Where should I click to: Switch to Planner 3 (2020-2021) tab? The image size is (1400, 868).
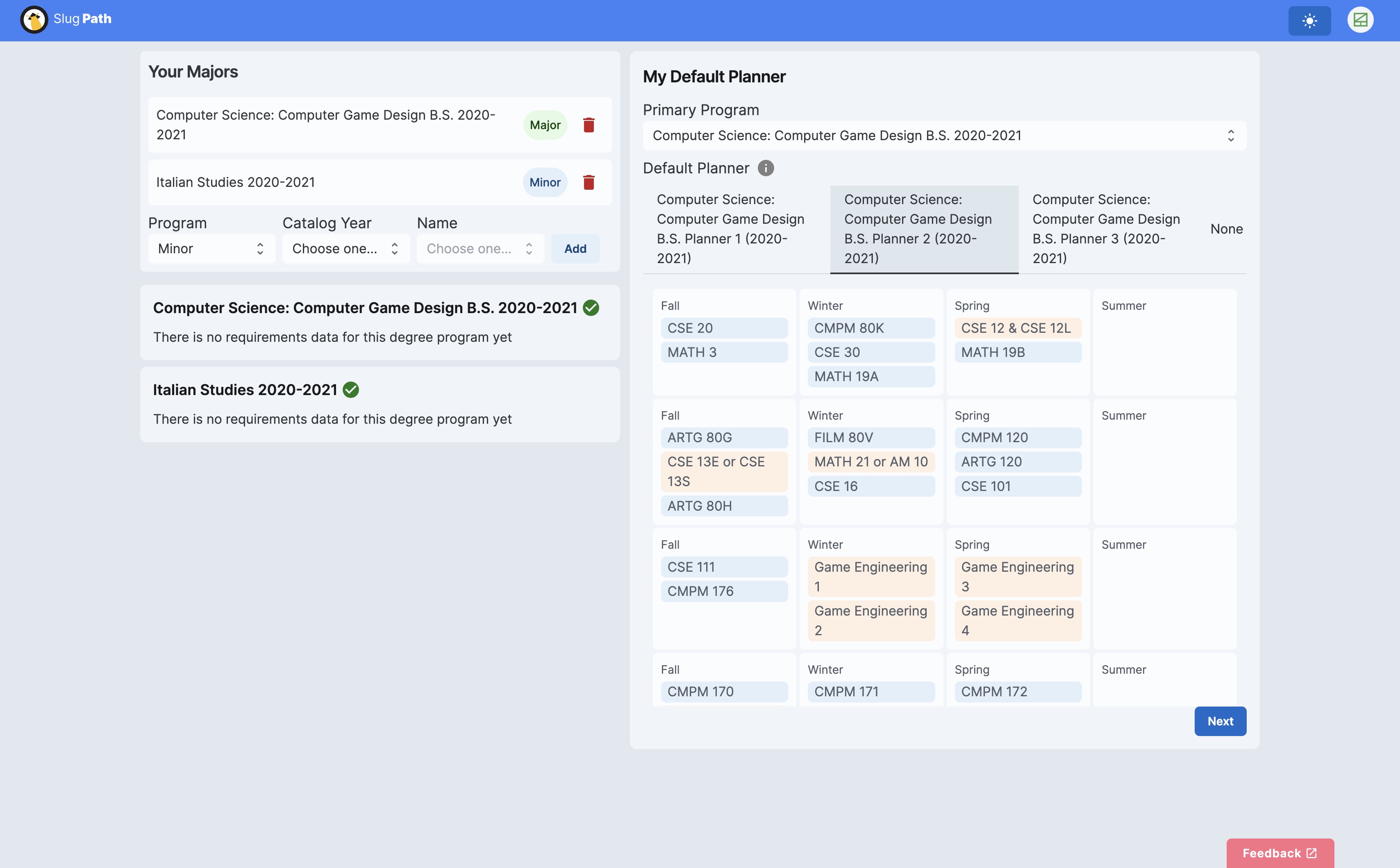(1106, 229)
